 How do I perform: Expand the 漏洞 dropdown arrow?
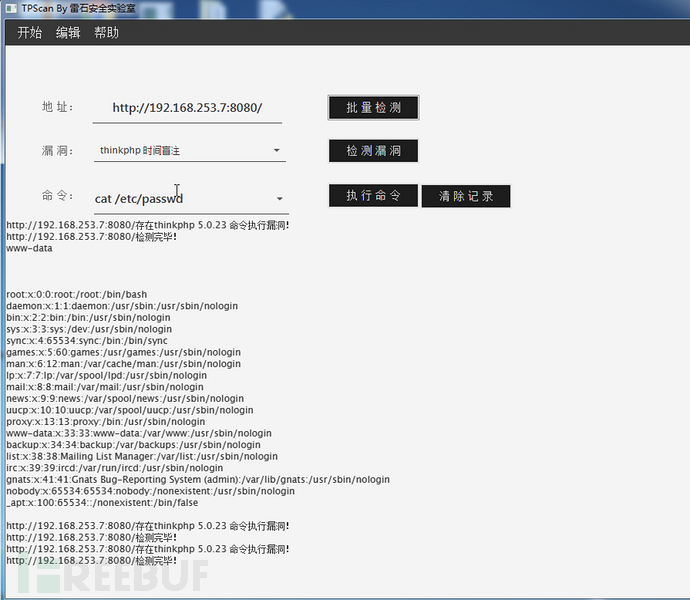tap(276, 151)
